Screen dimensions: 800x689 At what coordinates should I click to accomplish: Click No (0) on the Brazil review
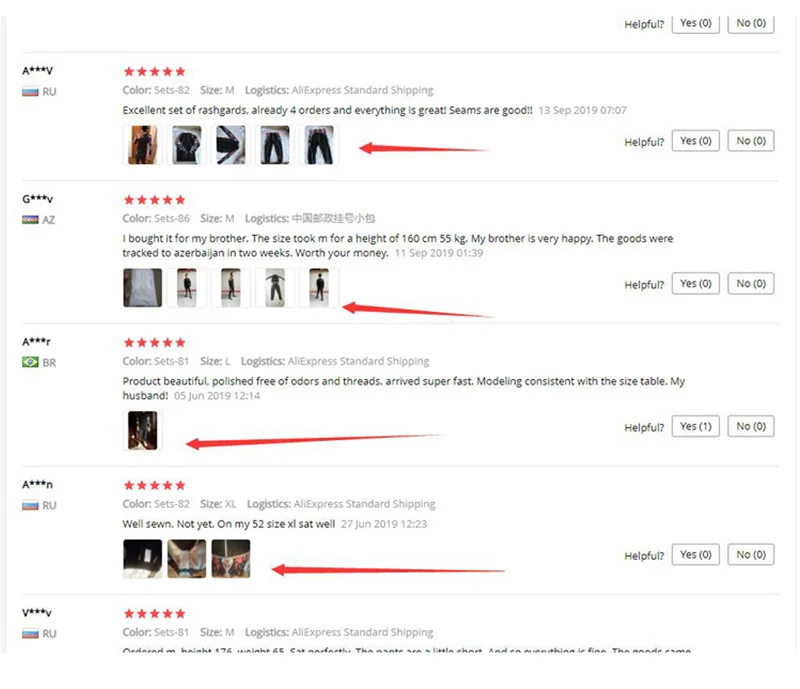(751, 426)
